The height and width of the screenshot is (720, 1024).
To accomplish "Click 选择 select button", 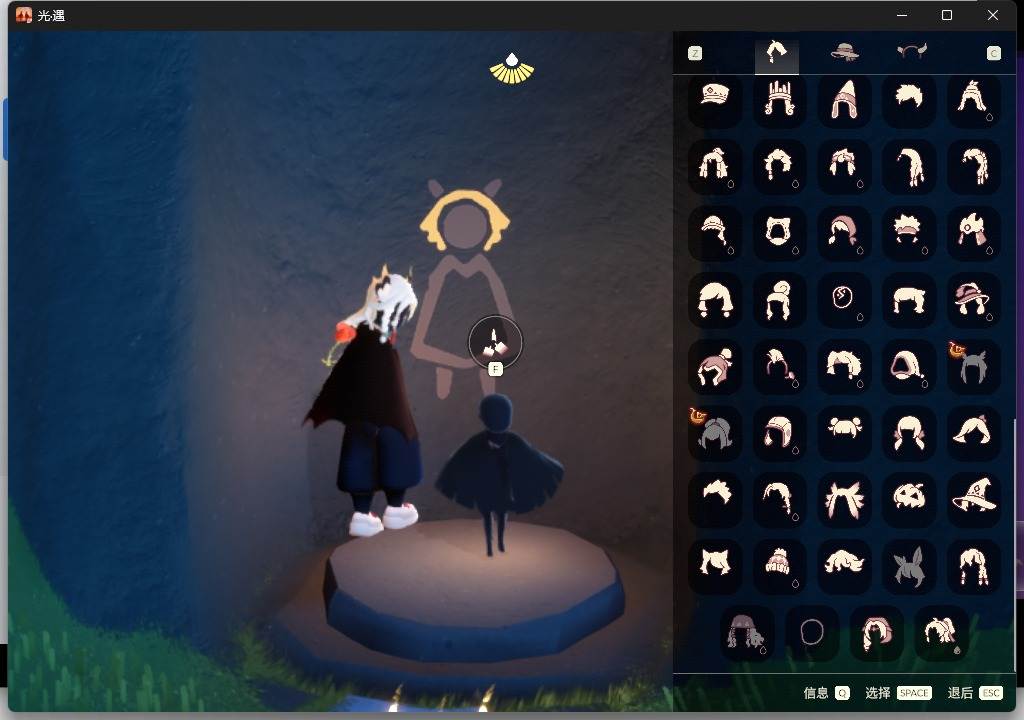I will 878,693.
